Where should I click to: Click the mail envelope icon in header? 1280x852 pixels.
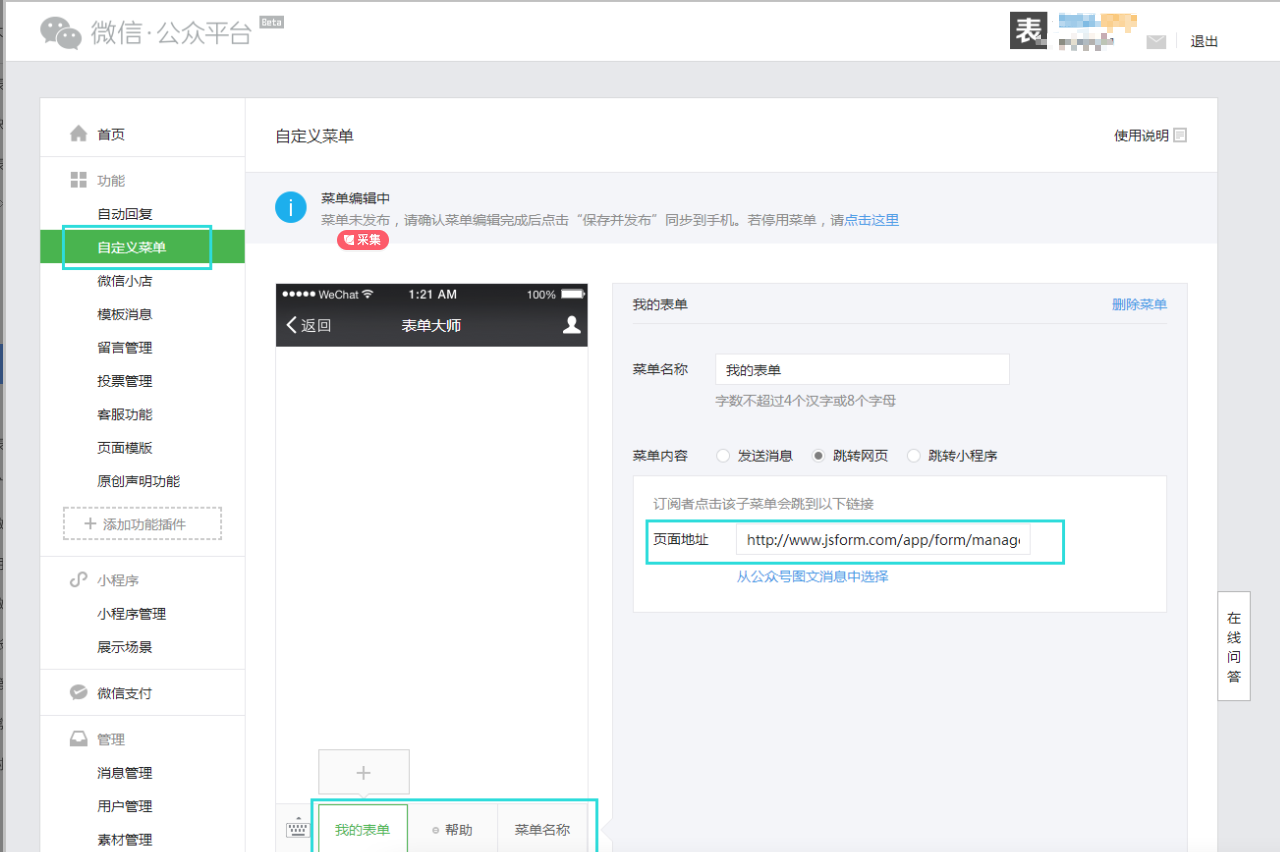pyautogui.click(x=1156, y=42)
